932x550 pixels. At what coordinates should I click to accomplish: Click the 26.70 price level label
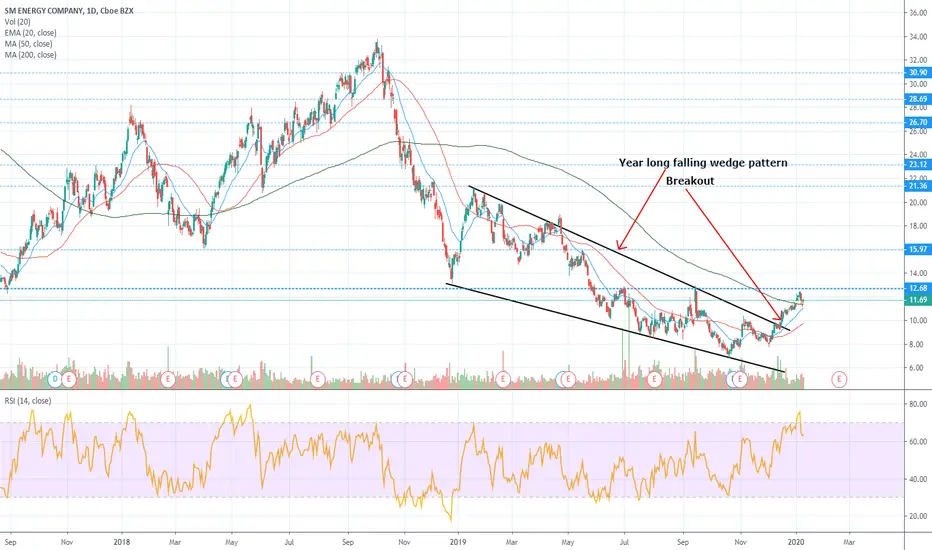(918, 122)
